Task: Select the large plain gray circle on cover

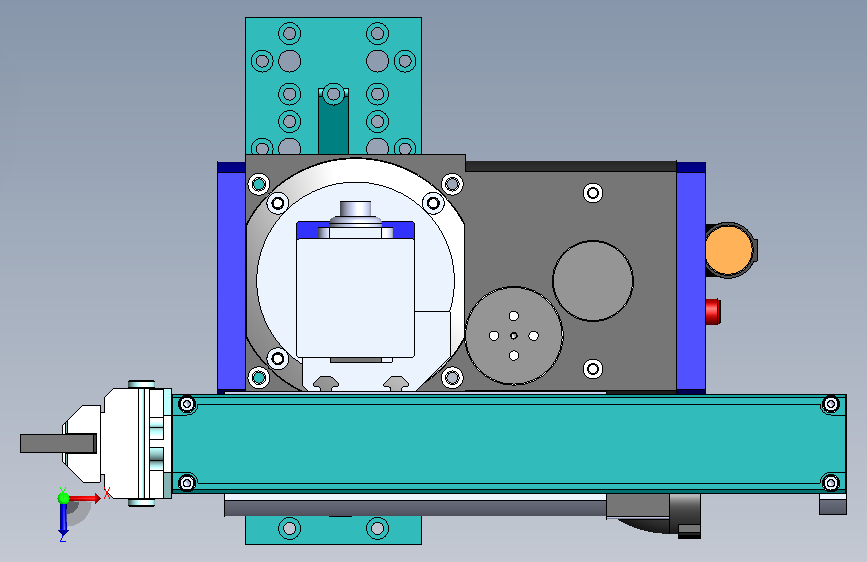Action: (x=593, y=281)
